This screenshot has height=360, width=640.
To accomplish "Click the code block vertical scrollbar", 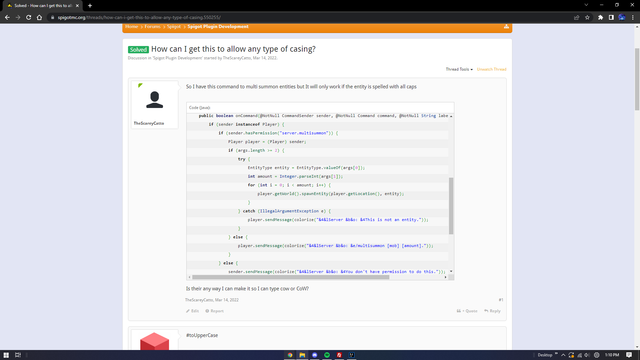I will coord(451,206).
